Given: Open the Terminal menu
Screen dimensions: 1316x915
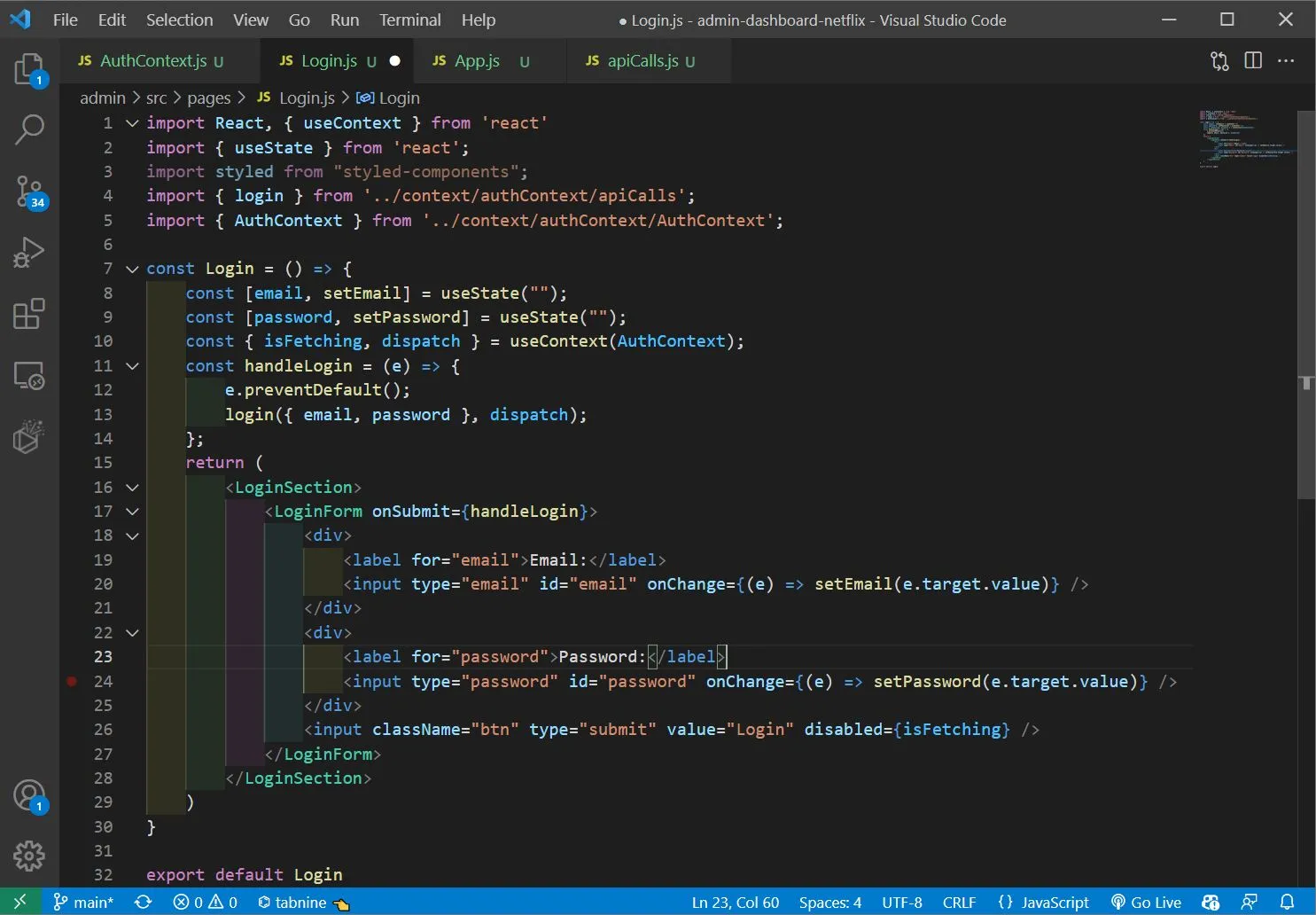Looking at the screenshot, I should pos(409,20).
